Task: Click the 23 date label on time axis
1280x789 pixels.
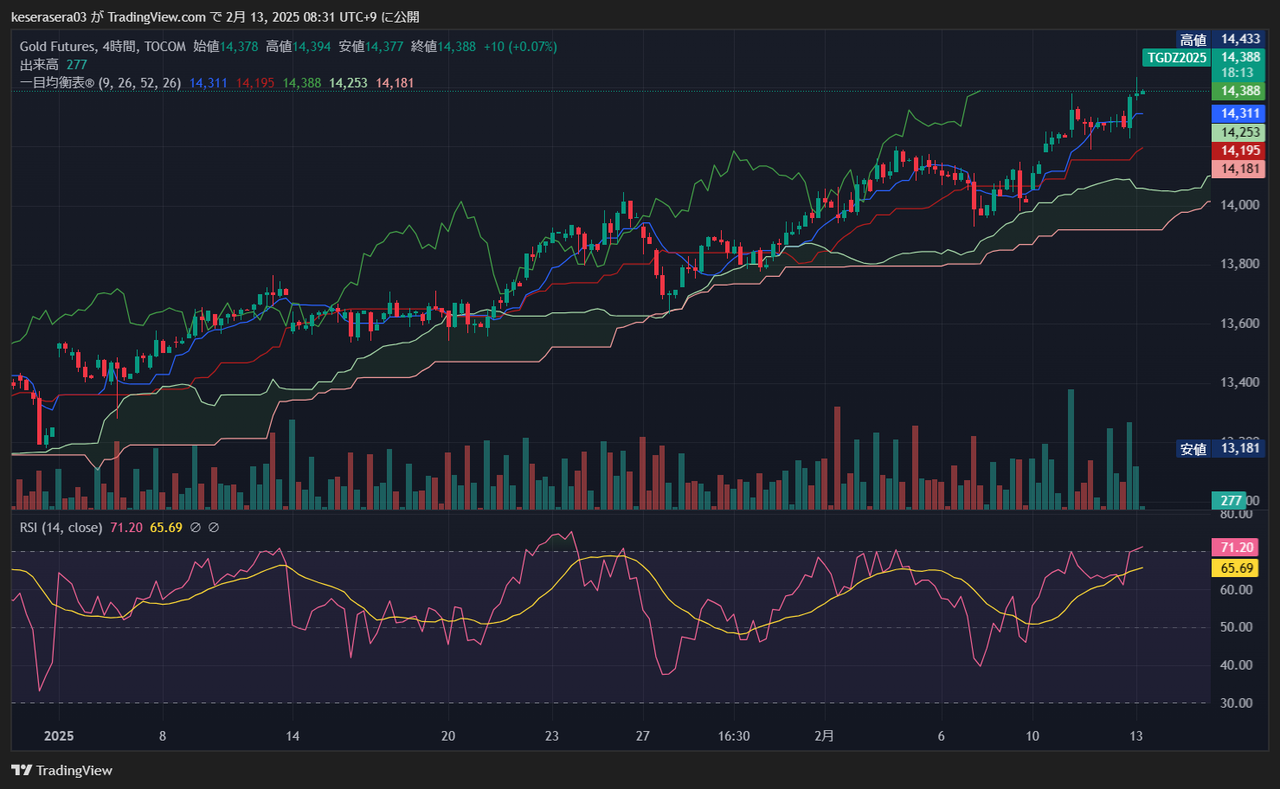Action: click(x=552, y=736)
